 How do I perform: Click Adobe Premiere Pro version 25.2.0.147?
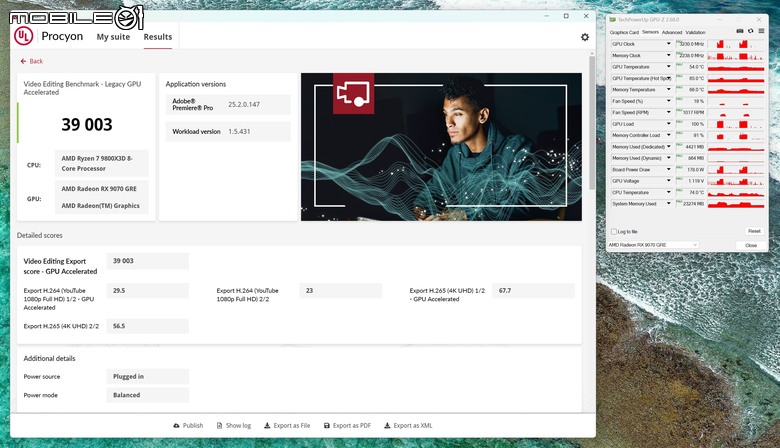tap(244, 104)
